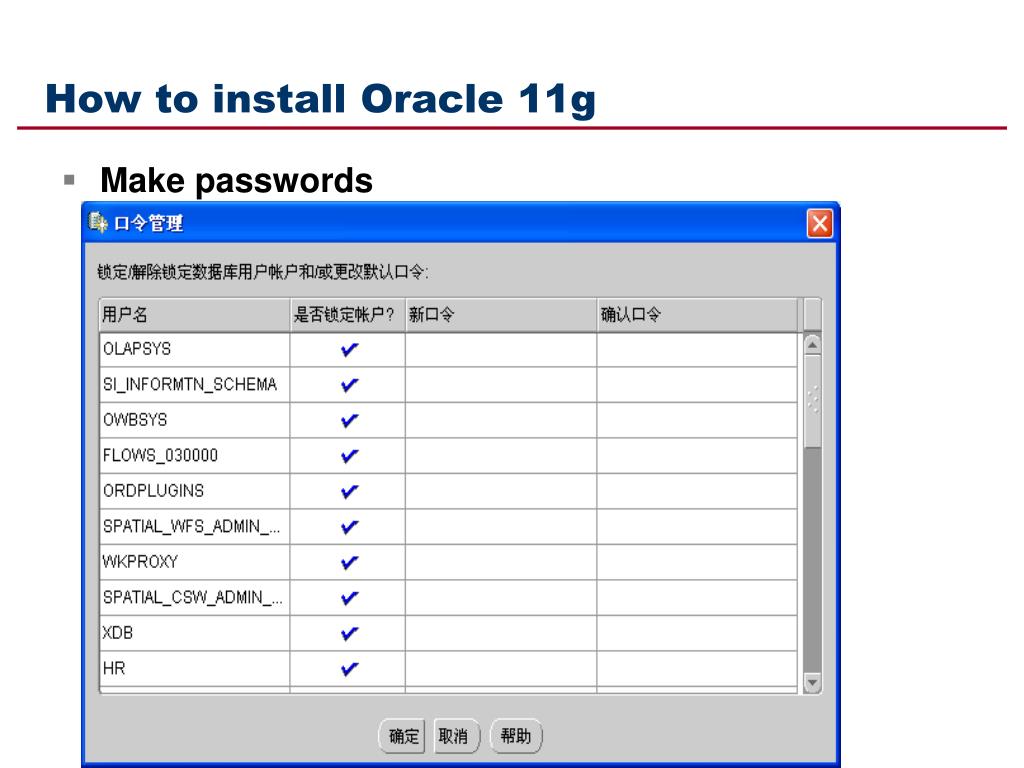Toggle lock checkmark for WKPROXY
This screenshot has width=1024, height=768.
coord(349,563)
